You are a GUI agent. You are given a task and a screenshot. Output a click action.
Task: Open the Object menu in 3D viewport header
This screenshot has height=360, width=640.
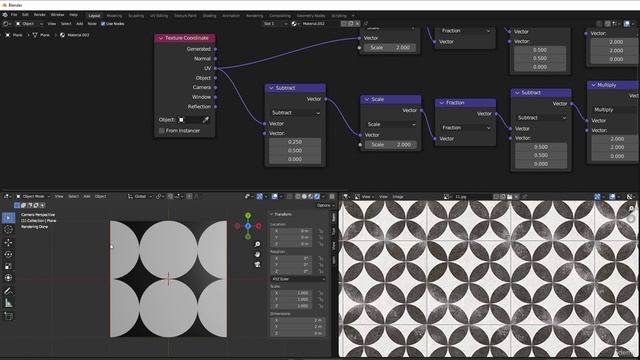click(100, 196)
